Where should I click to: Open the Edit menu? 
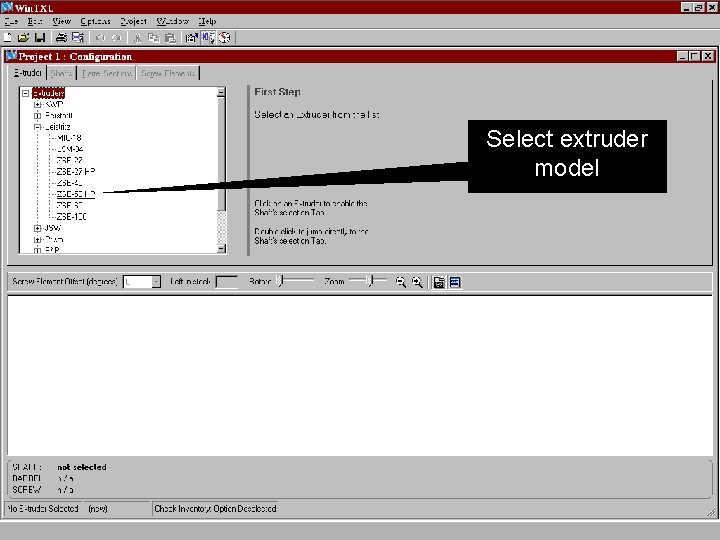35,21
